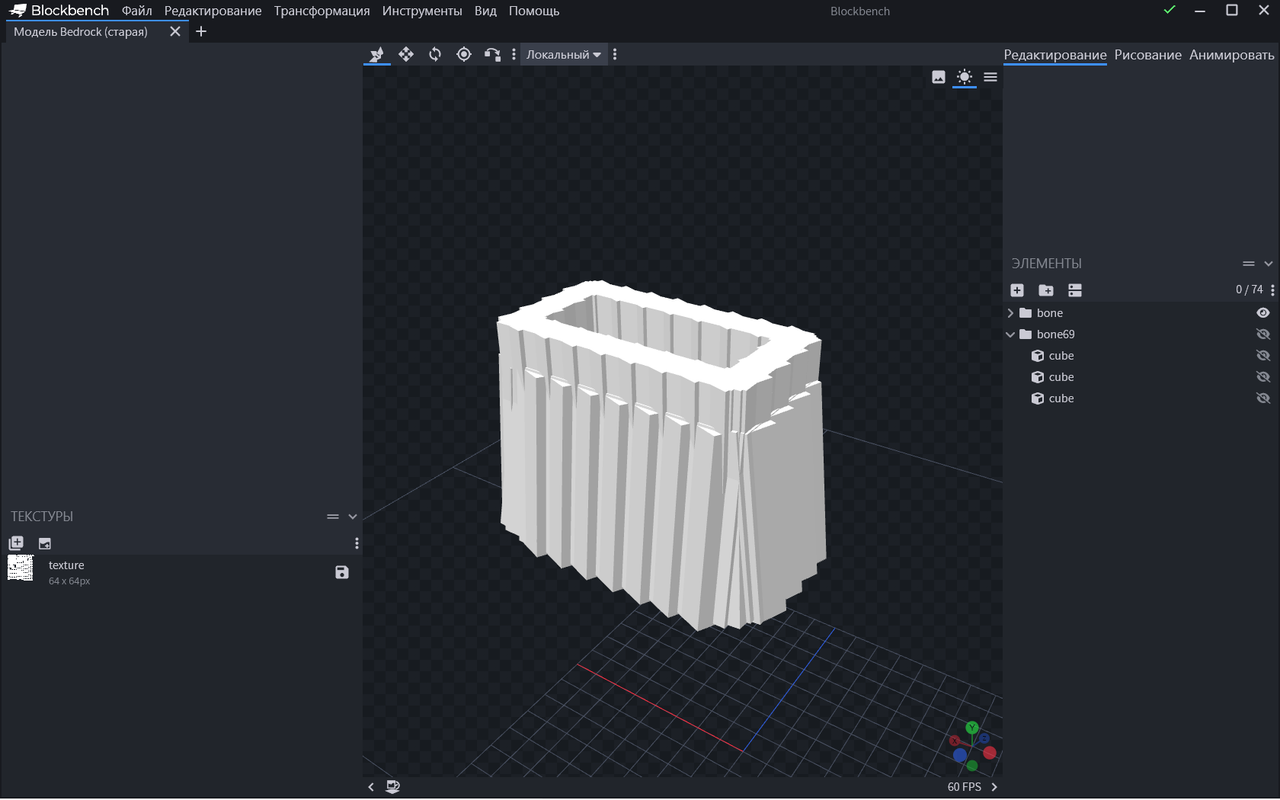The height and width of the screenshot is (800, 1280).
Task: Save the texture using the disk icon
Action: pyautogui.click(x=342, y=572)
